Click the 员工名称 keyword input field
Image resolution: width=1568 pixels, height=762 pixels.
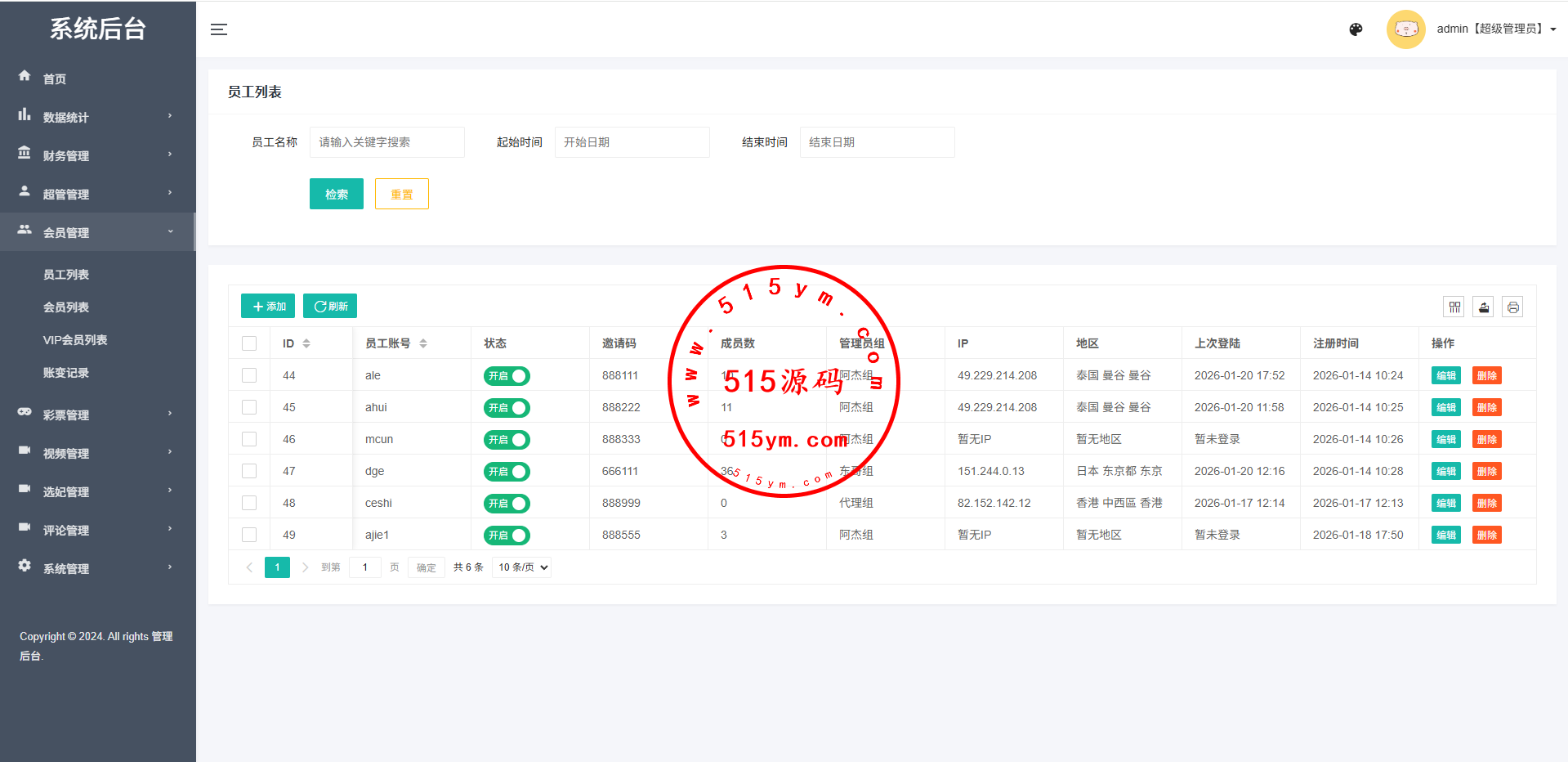[x=386, y=142]
